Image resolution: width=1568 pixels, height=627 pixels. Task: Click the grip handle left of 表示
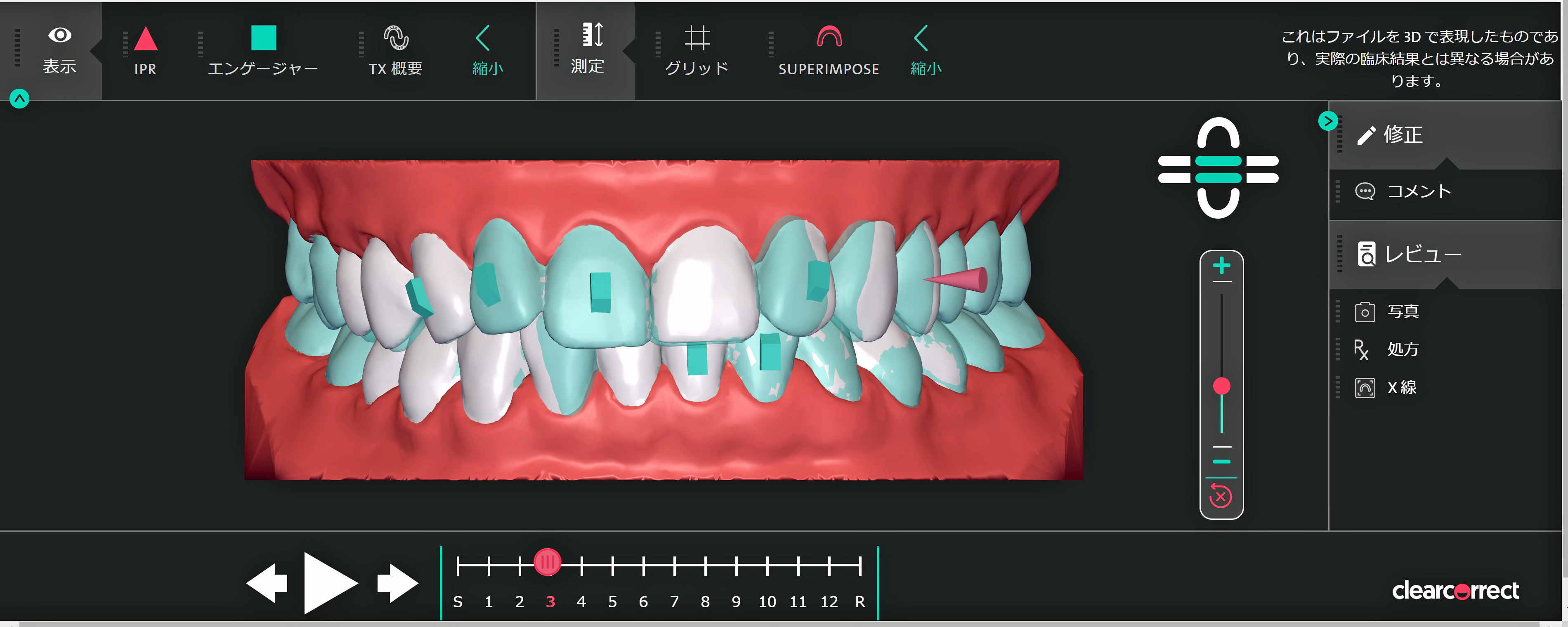pos(17,47)
